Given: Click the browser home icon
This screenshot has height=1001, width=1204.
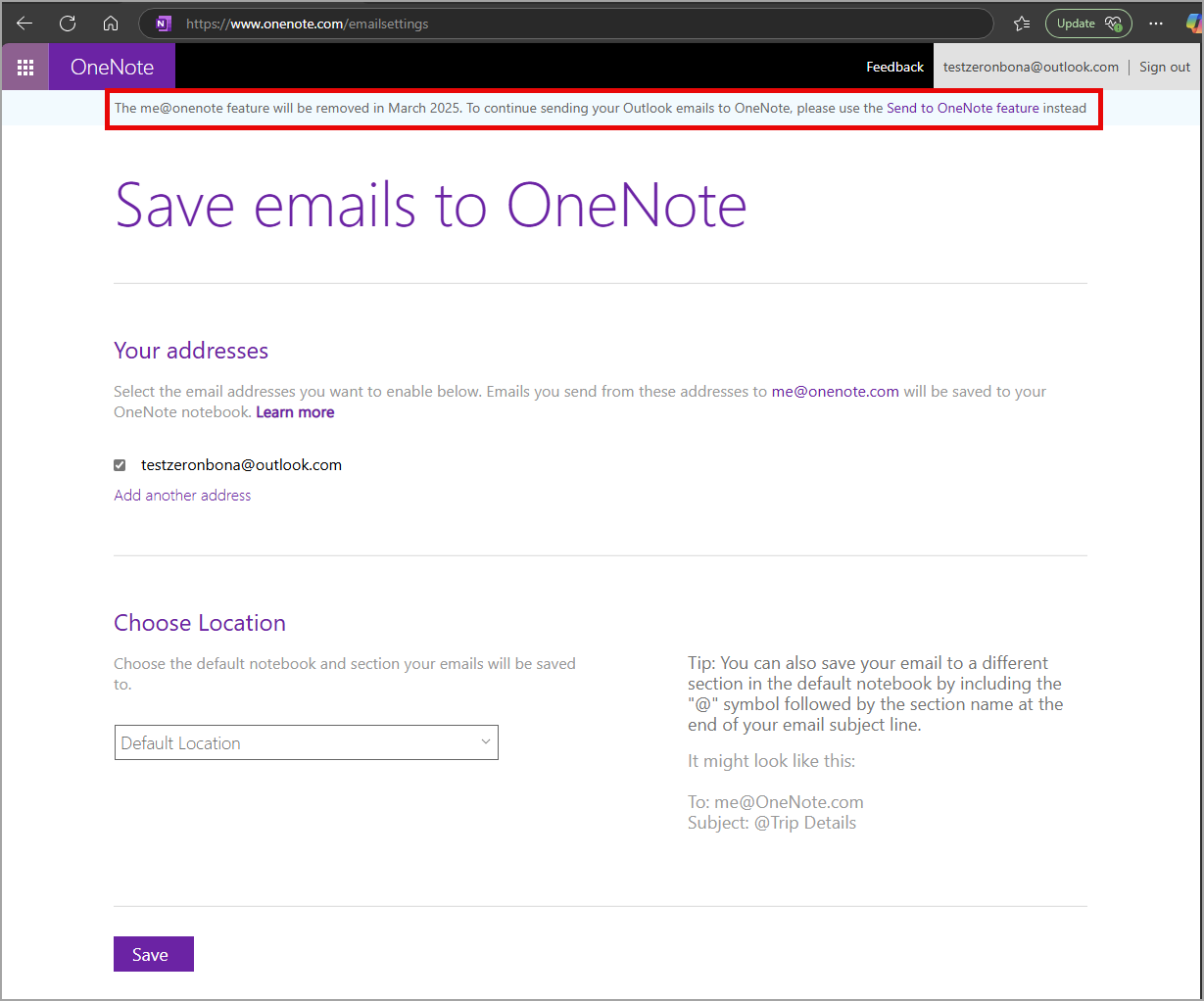Looking at the screenshot, I should click(x=110, y=23).
